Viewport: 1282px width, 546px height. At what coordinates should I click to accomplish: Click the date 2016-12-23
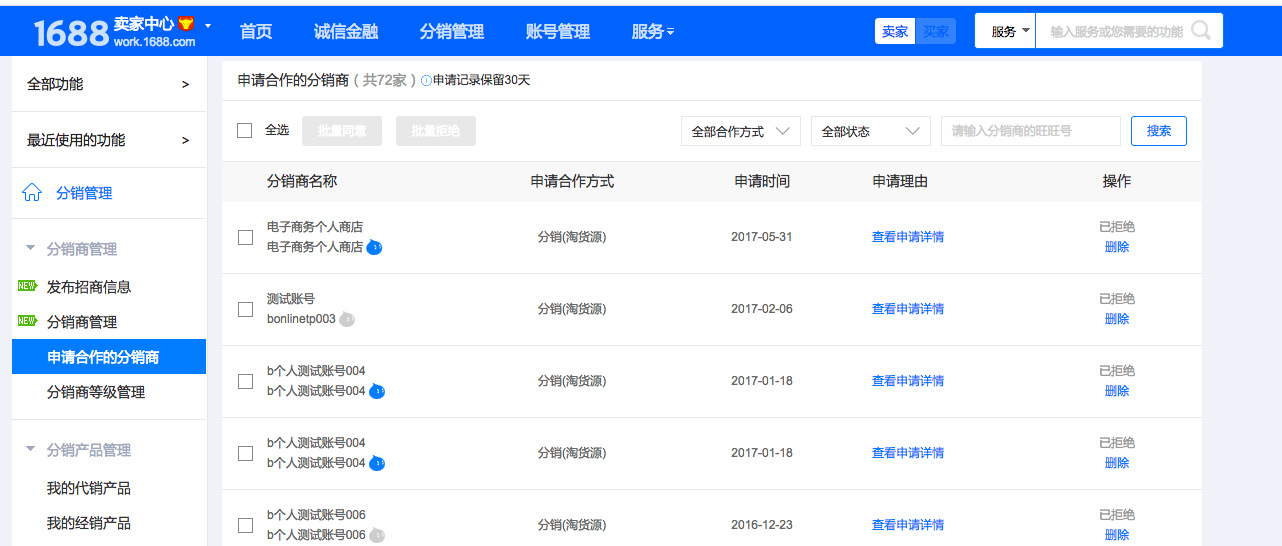click(x=762, y=525)
